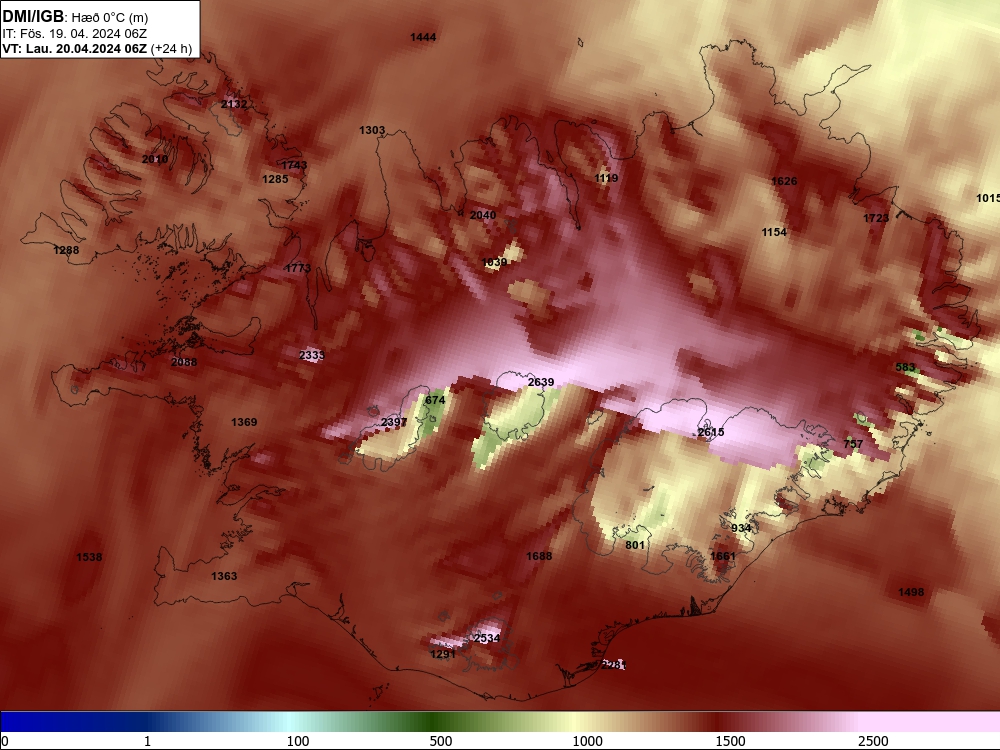
Task: Click the 1119 height label
Action: click(606, 178)
